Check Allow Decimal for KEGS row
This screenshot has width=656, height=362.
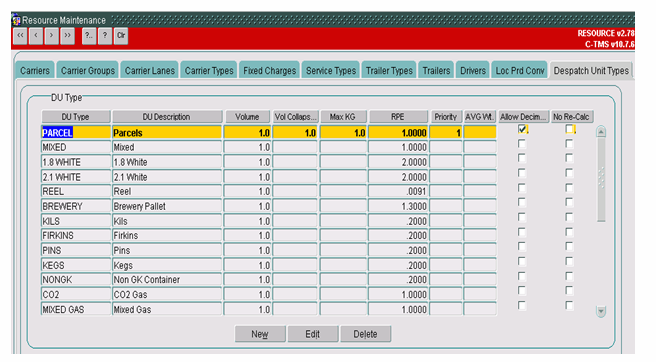[522, 262]
